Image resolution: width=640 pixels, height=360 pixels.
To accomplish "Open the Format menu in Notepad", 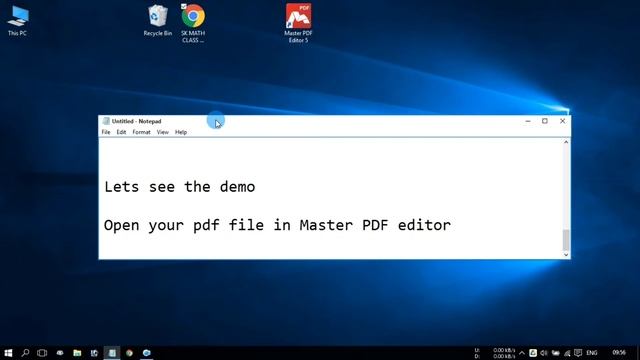I will click(x=141, y=132).
